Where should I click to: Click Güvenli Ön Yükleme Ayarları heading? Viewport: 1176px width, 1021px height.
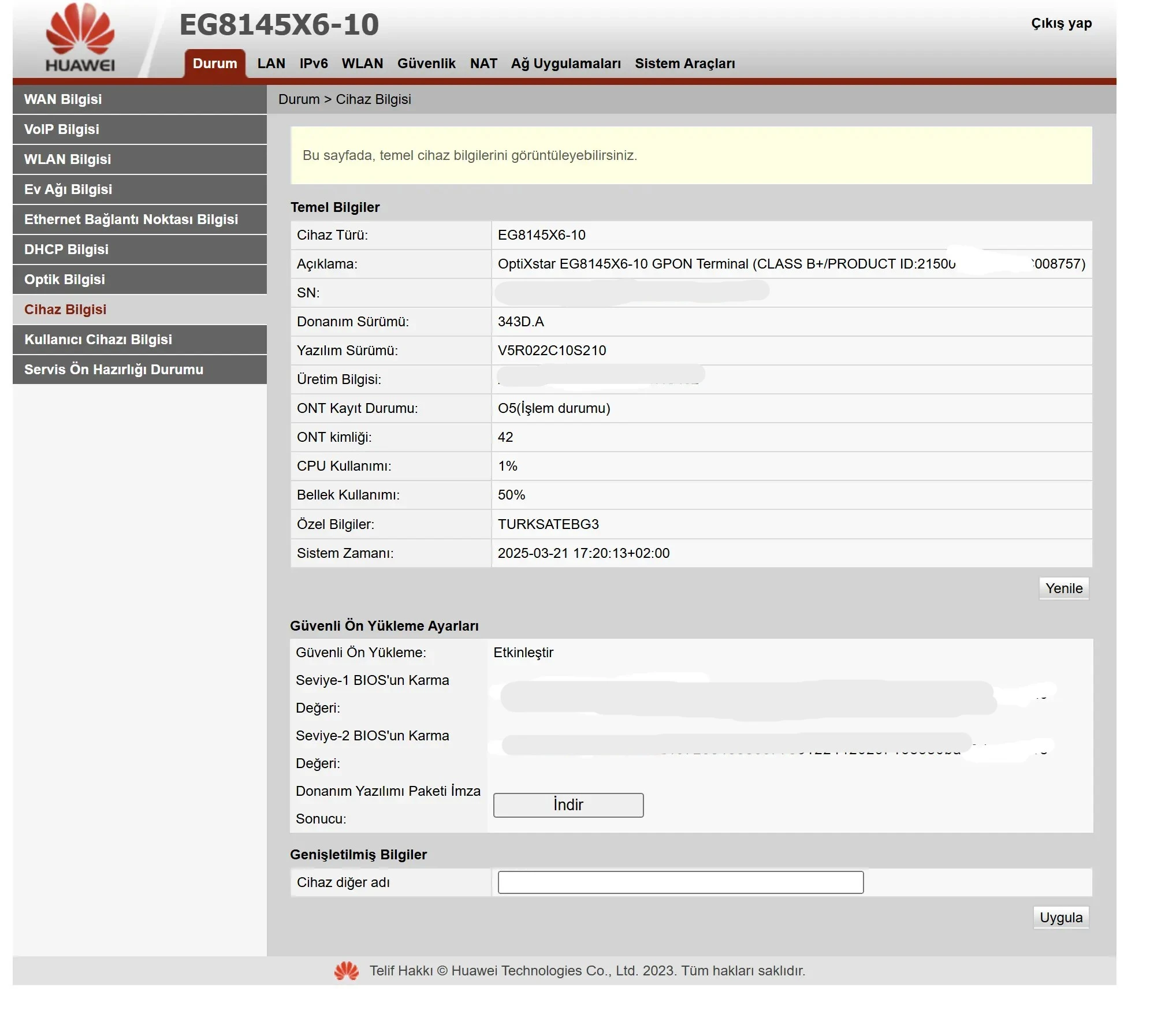[384, 626]
